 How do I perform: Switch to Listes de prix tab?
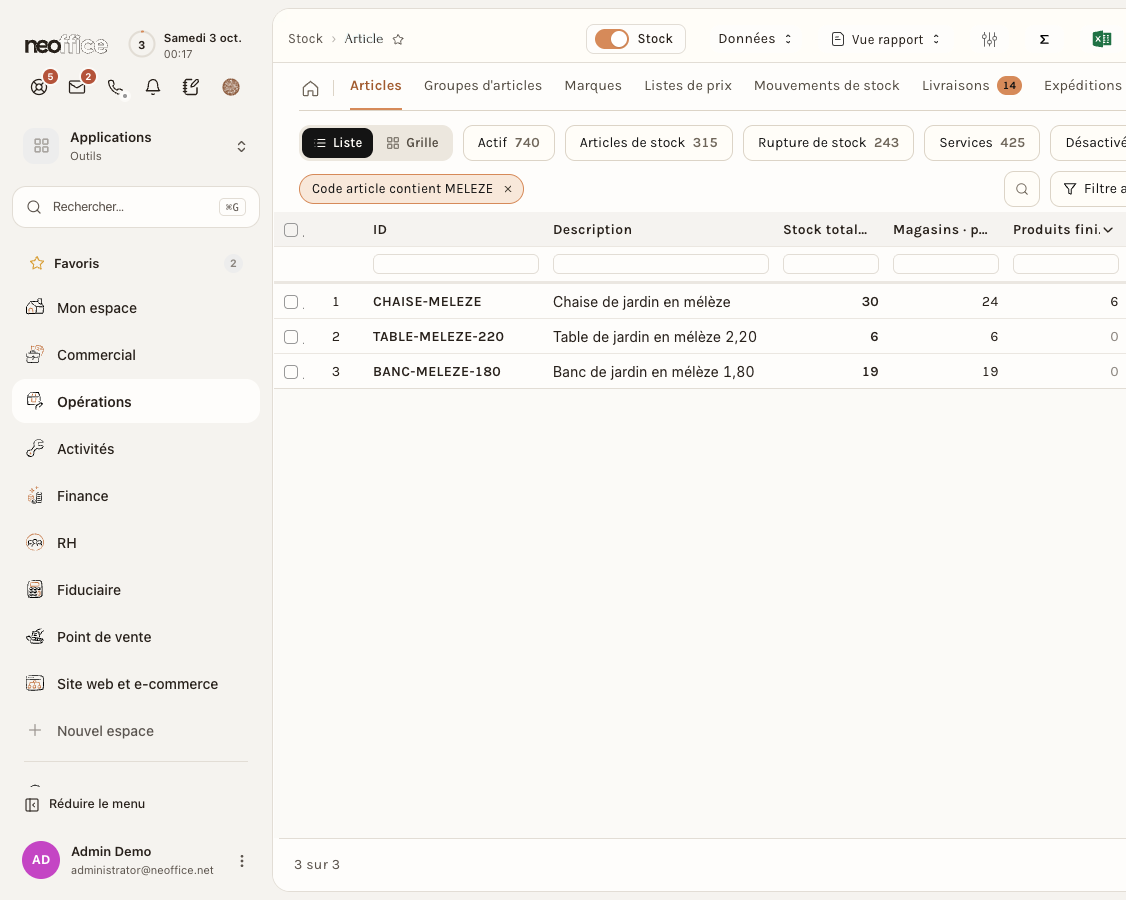(x=688, y=85)
